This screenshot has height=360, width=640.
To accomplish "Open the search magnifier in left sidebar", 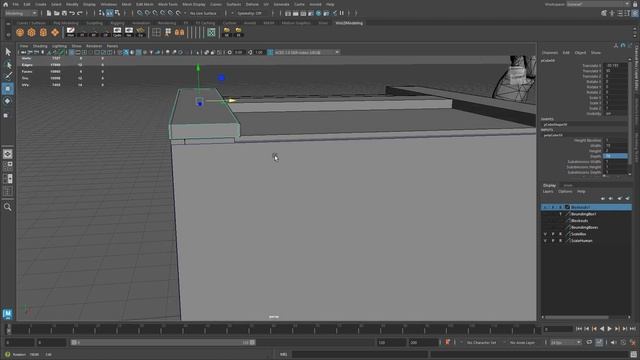I will (x=7, y=207).
